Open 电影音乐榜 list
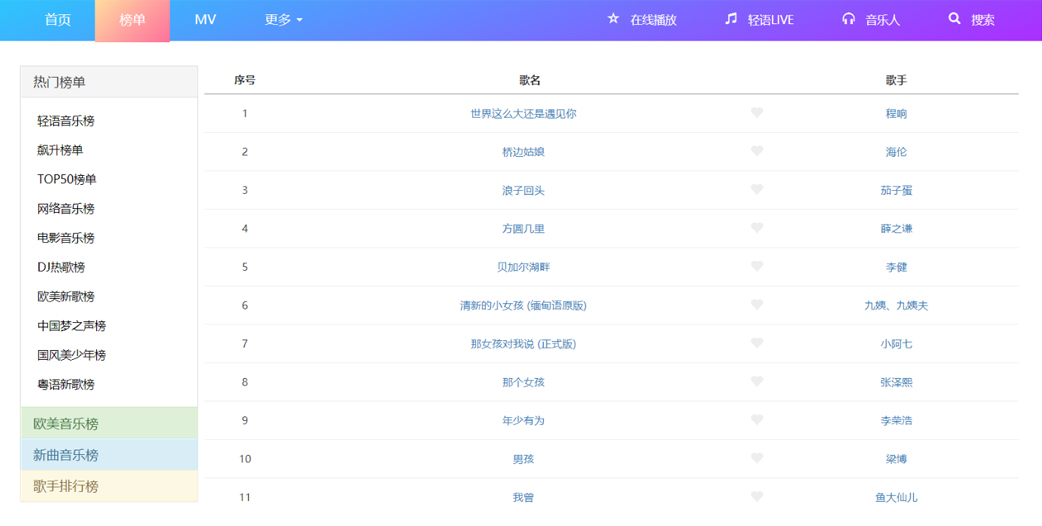The image size is (1042, 526). (x=66, y=238)
